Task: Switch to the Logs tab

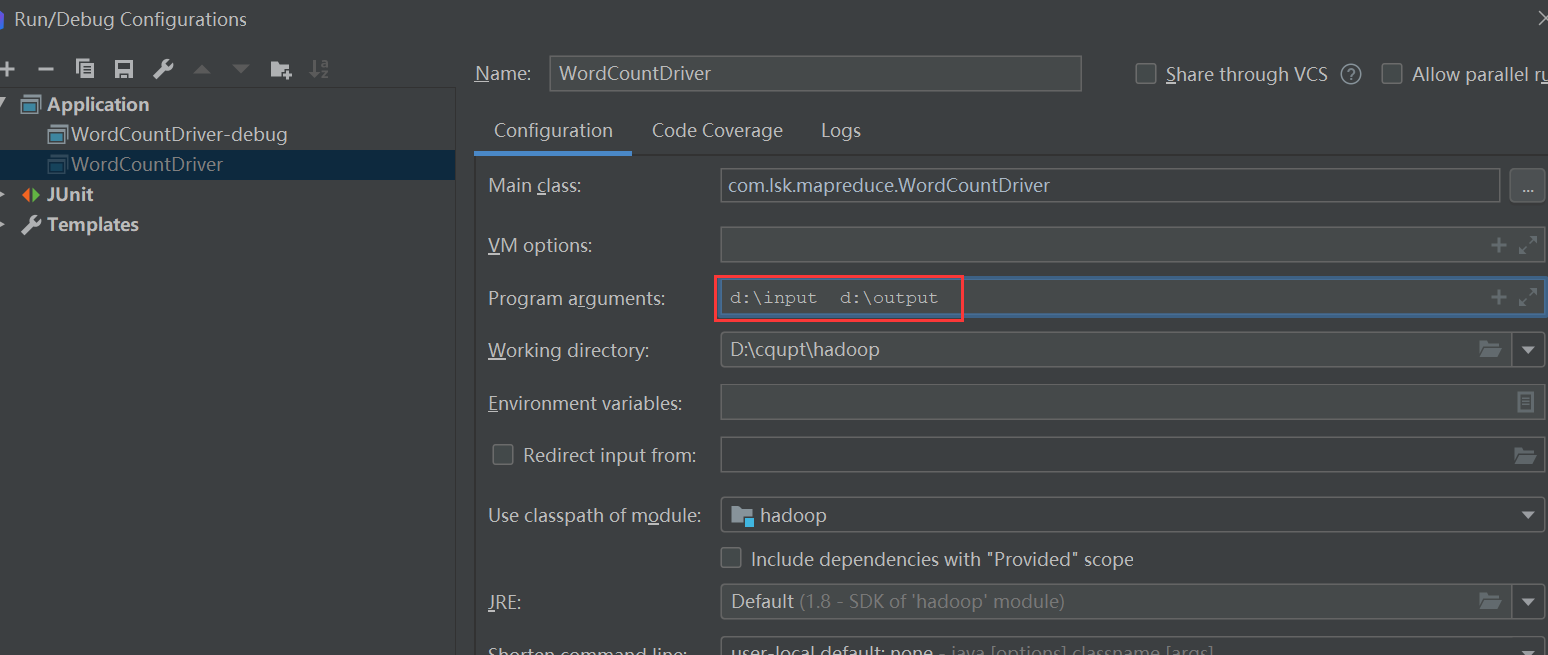Action: click(x=840, y=131)
